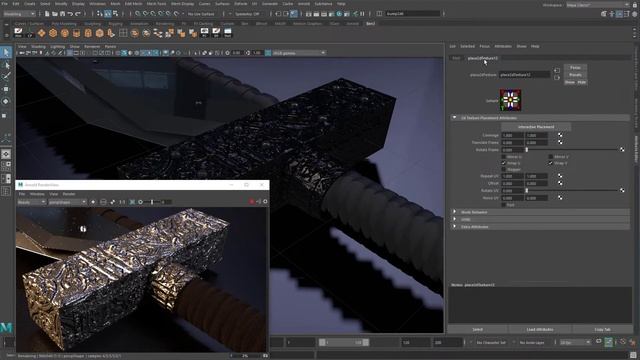Click the Save Scene icon in the status line
The image size is (640, 360).
click(62, 14)
